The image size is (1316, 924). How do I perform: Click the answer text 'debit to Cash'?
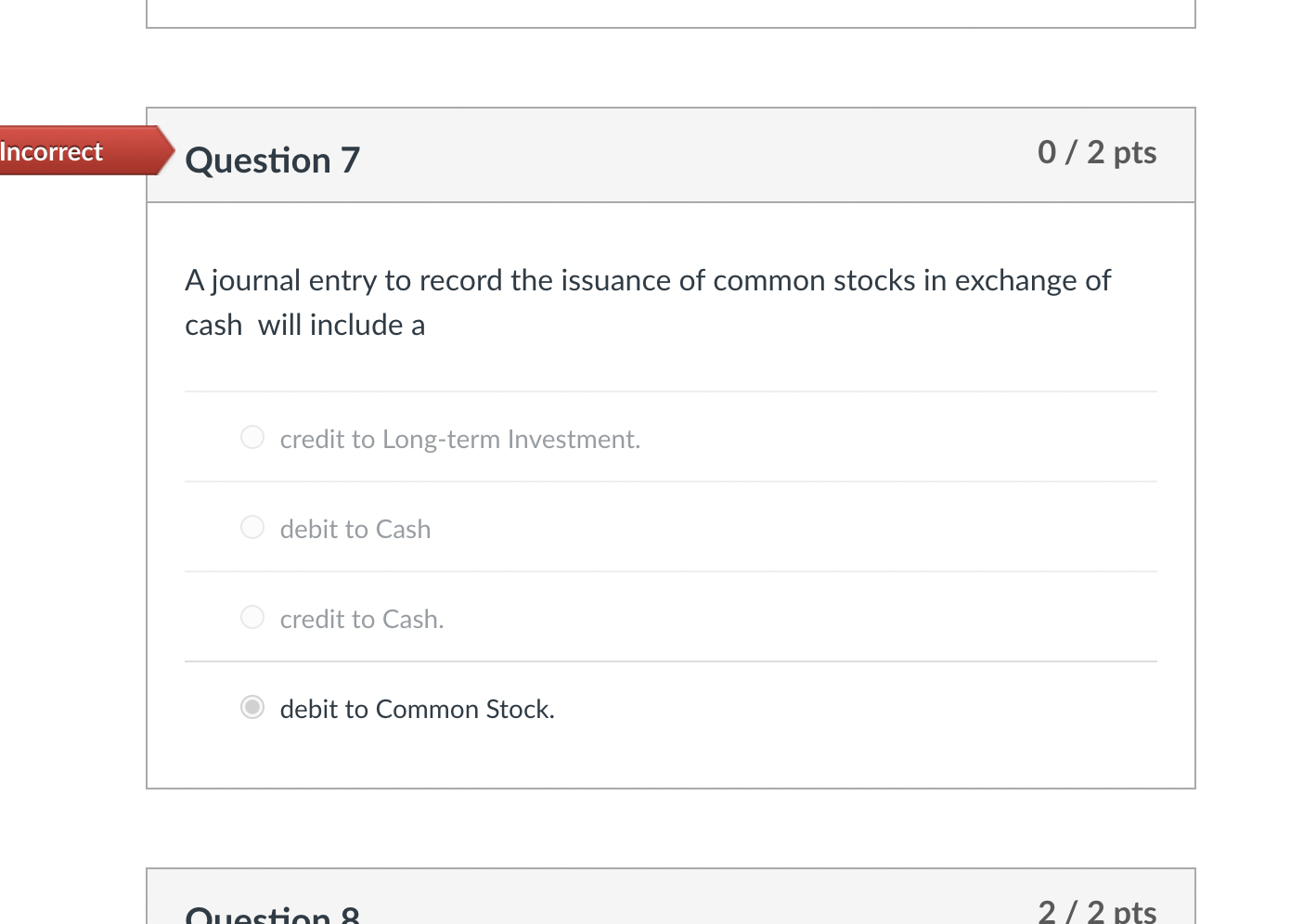355,529
